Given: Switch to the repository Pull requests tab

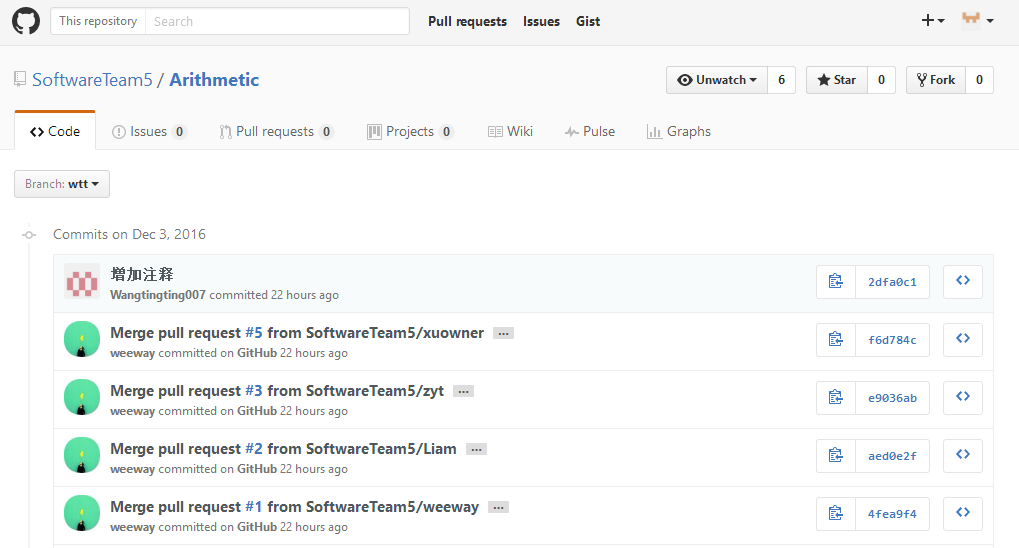Looking at the screenshot, I should [x=277, y=131].
